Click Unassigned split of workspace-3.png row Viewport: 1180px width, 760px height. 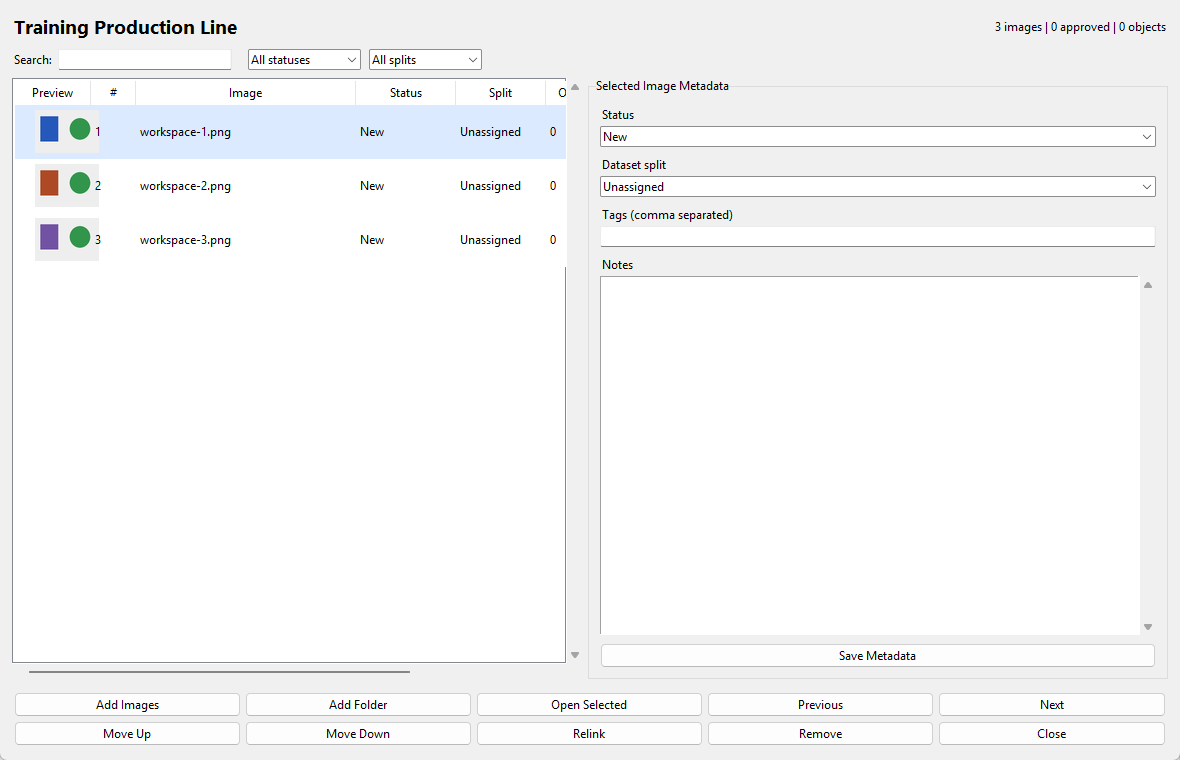point(491,240)
